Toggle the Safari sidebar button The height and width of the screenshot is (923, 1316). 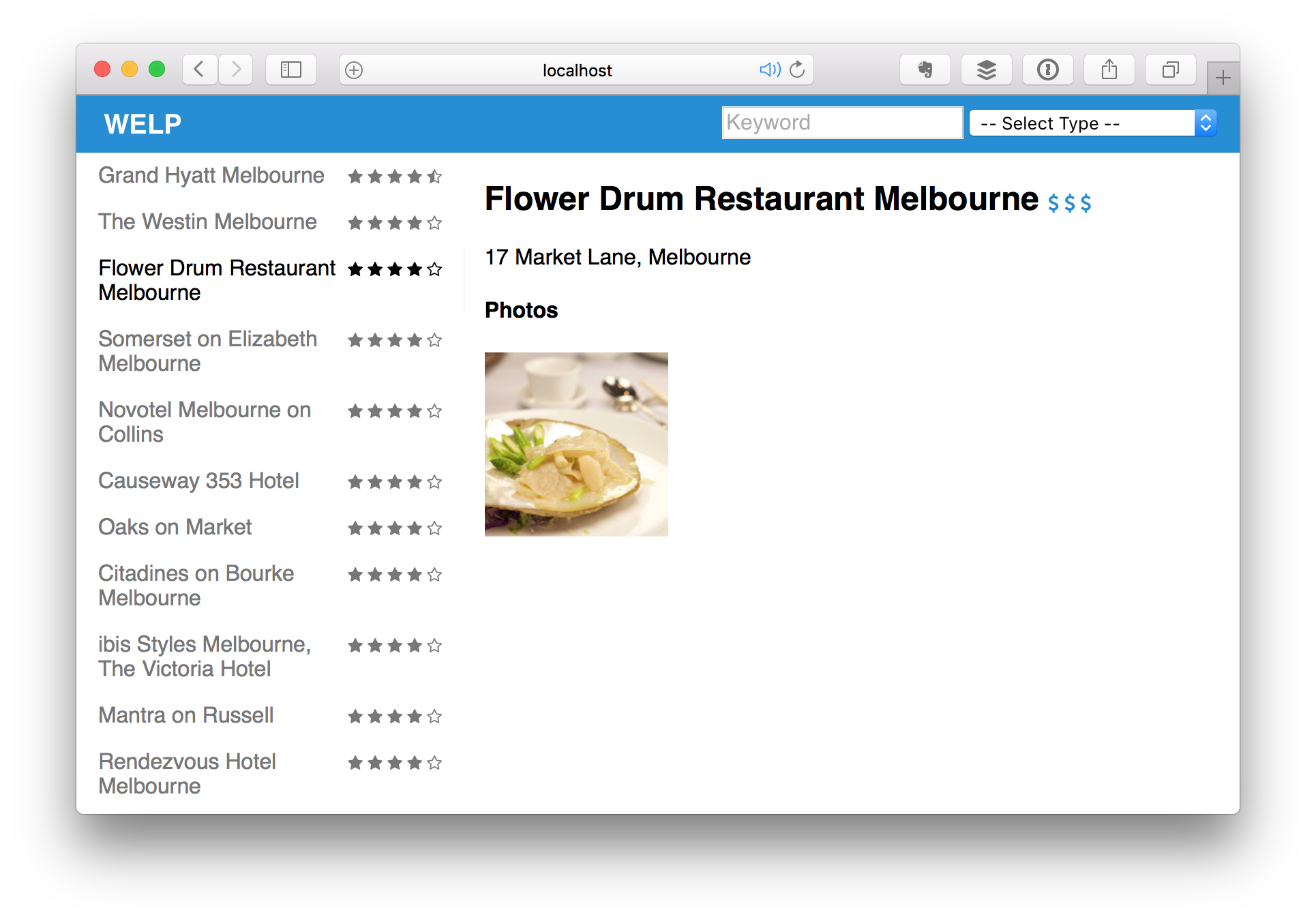[x=291, y=70]
